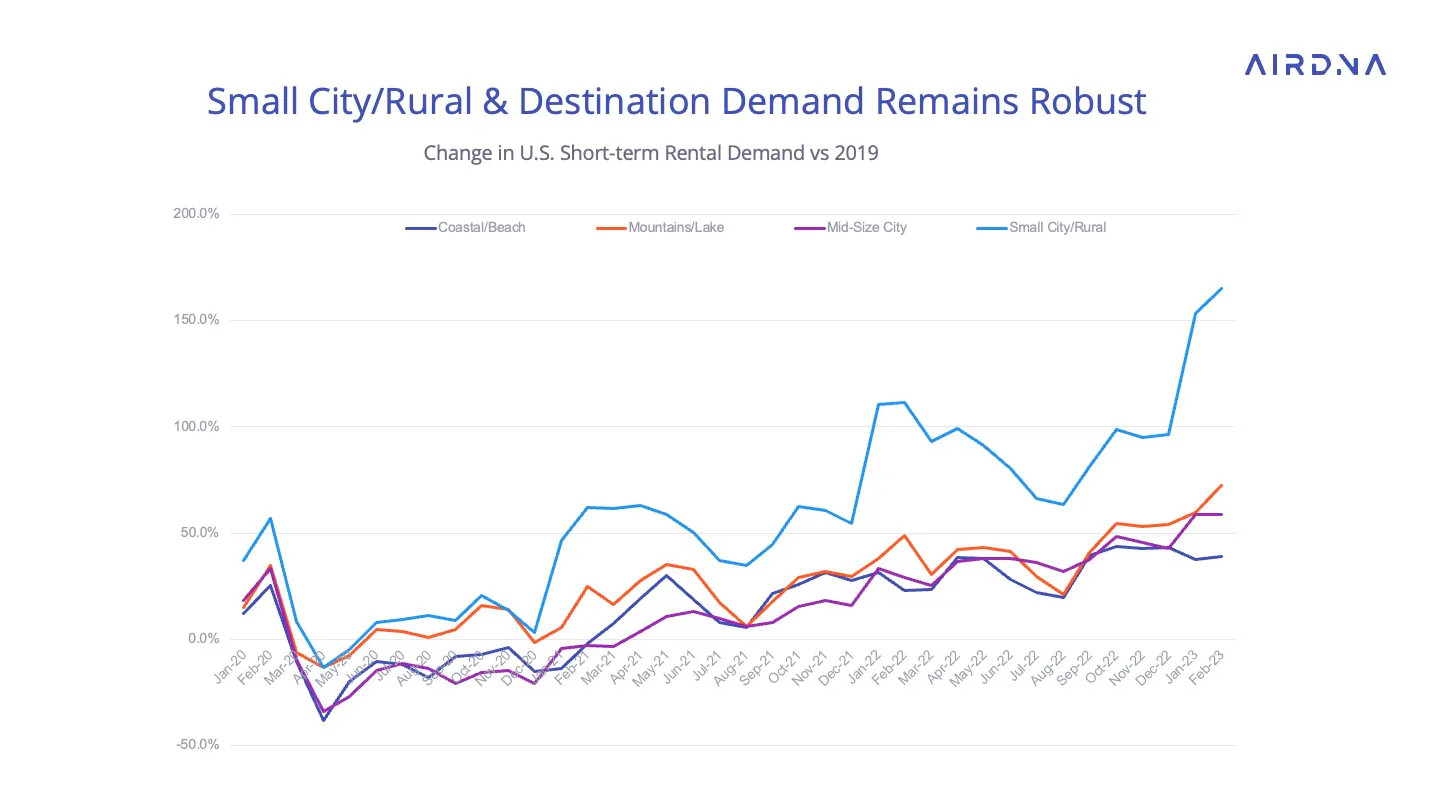This screenshot has height=810, width=1440.
Task: Click the Mid-Size City legend entry
Action: (x=851, y=227)
